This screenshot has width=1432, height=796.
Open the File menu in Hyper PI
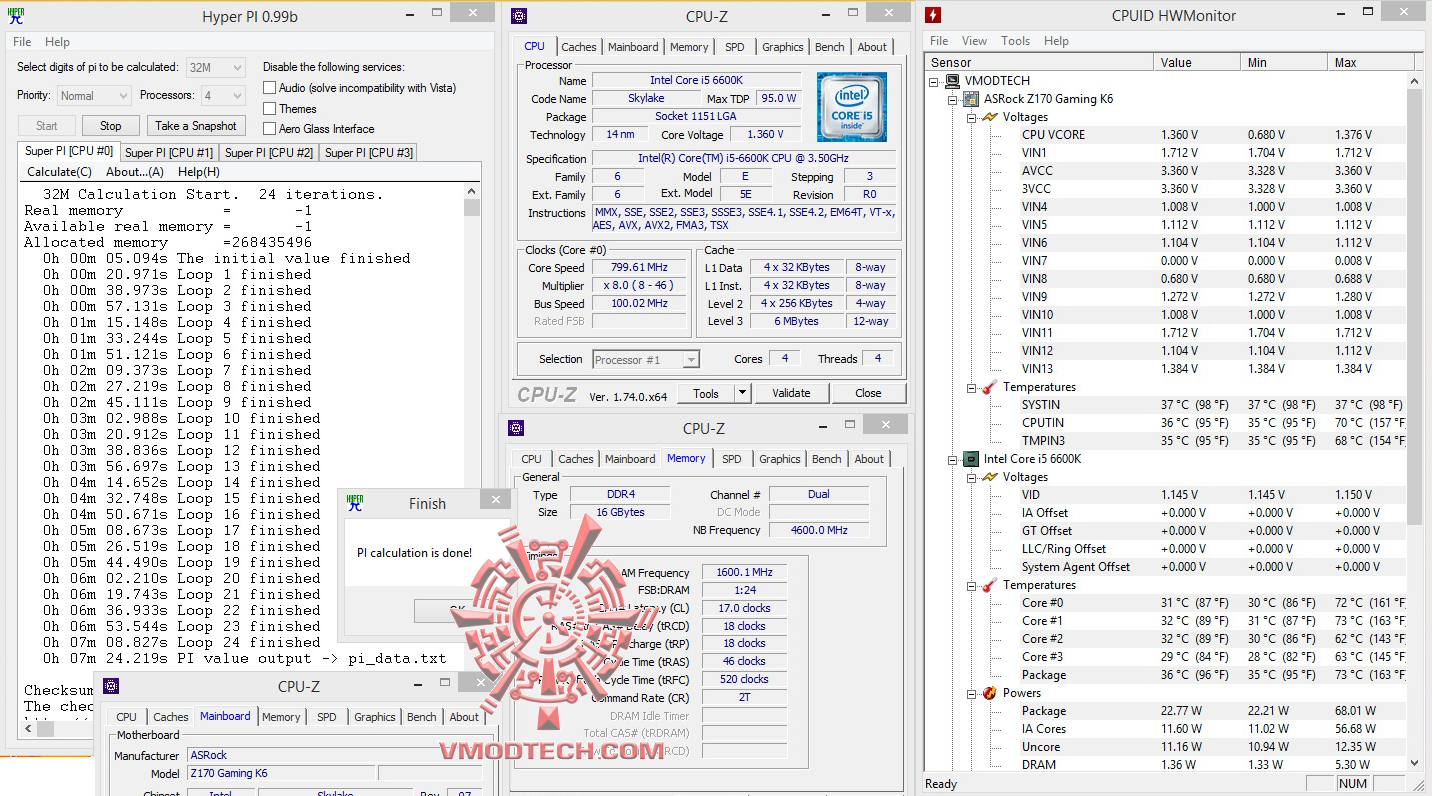tap(22, 42)
